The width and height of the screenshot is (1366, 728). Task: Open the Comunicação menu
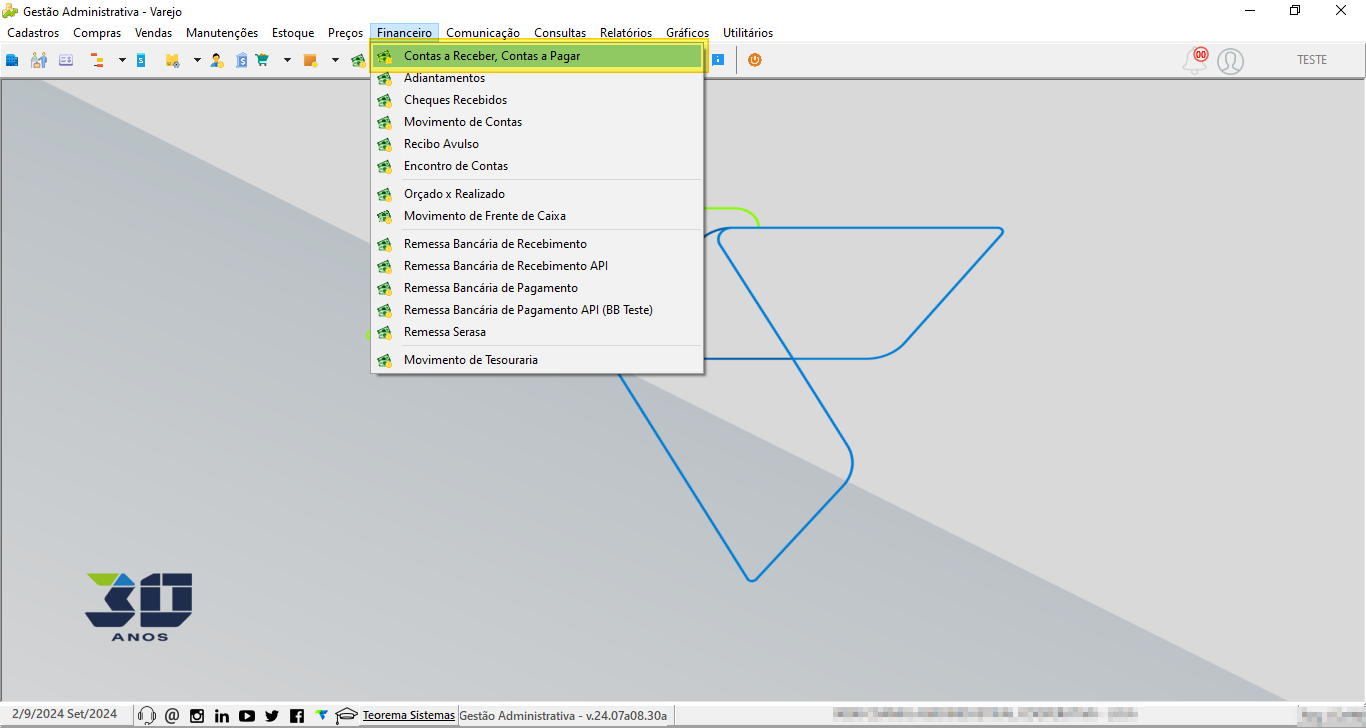(x=483, y=33)
